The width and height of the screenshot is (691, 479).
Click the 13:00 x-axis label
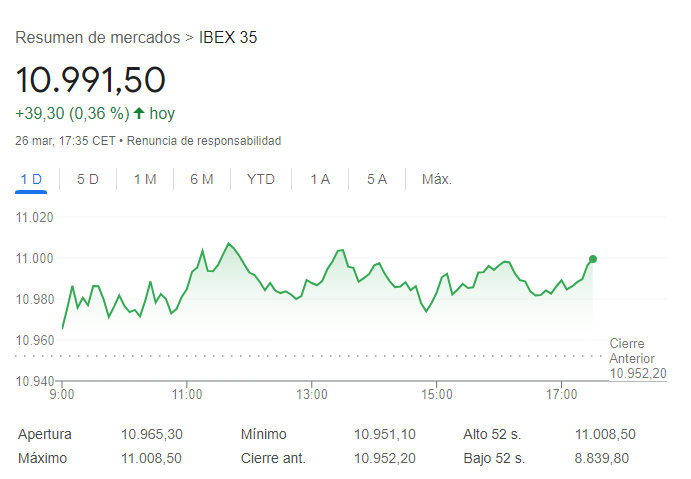point(312,394)
